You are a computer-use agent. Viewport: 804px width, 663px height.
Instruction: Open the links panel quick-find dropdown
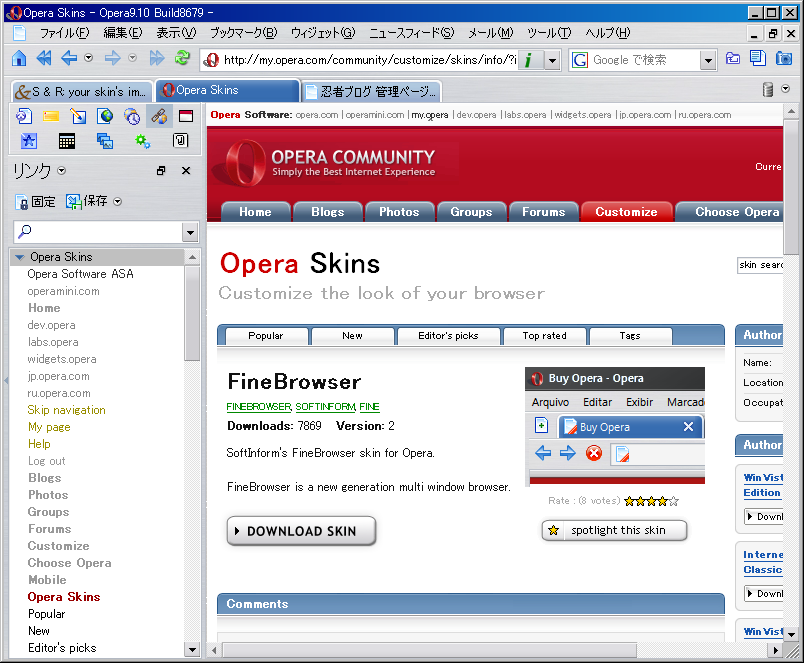point(190,232)
